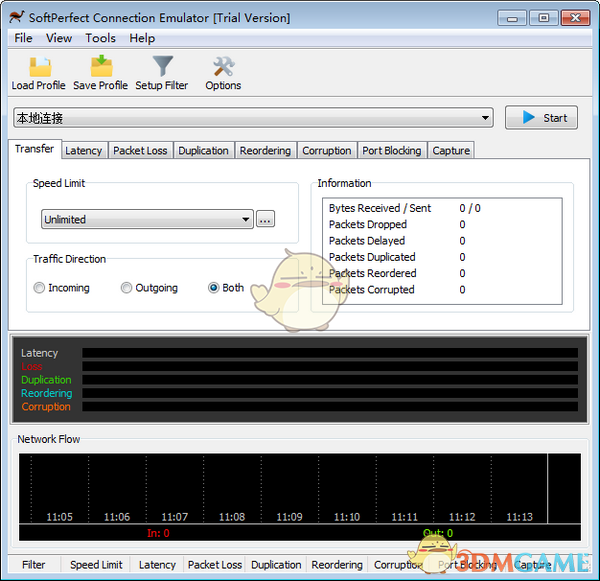Screen dimensions: 600x581
Task: Switch to the Reordering tab
Action: (266, 151)
